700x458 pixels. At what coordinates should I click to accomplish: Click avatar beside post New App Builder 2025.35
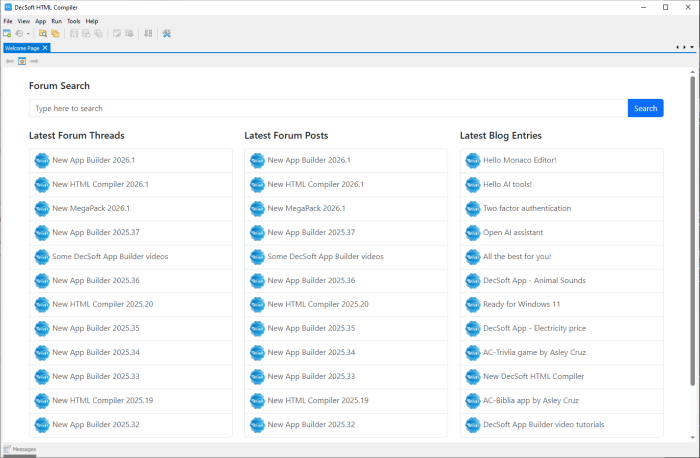[257, 329]
